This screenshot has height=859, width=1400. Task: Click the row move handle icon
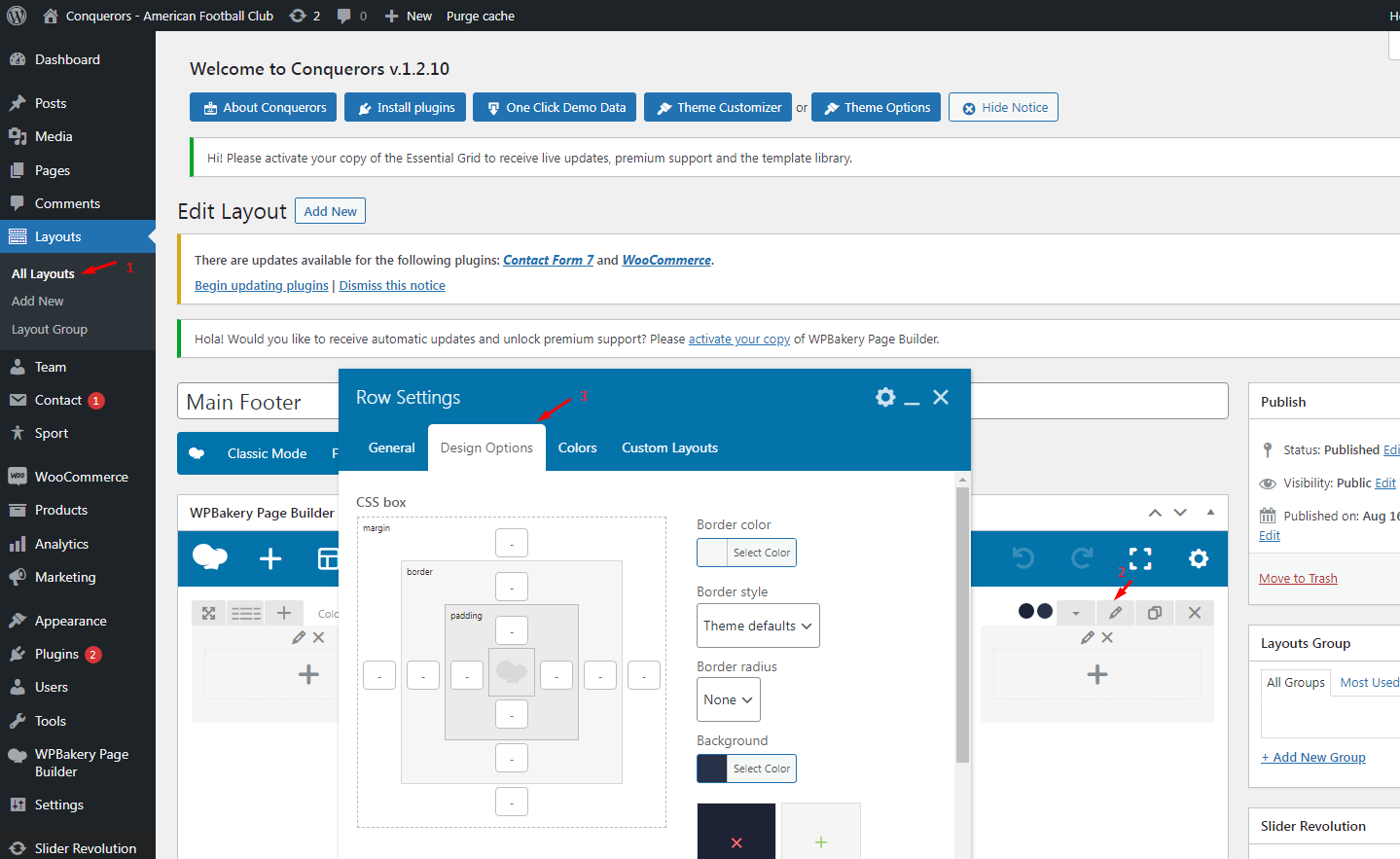tap(208, 613)
